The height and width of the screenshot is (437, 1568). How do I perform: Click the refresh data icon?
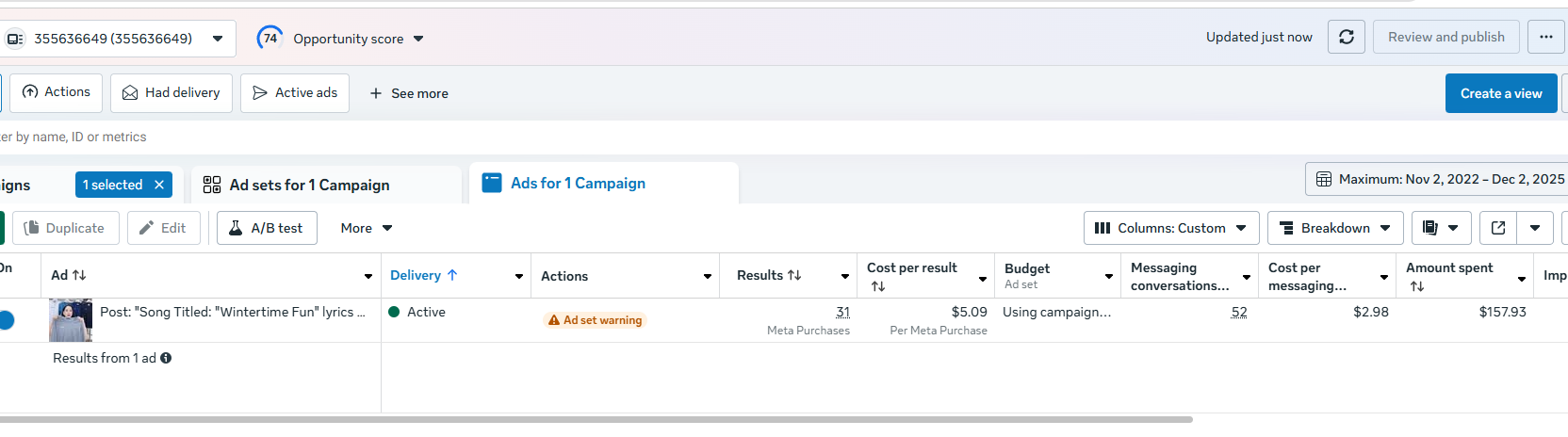pyautogui.click(x=1346, y=38)
